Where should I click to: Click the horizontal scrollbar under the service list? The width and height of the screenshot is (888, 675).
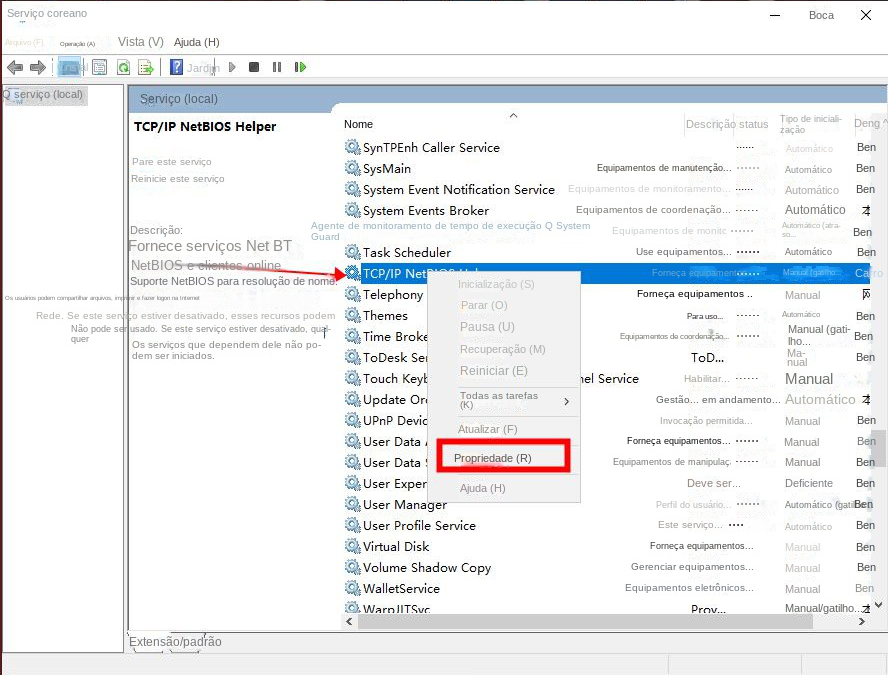tap(600, 622)
